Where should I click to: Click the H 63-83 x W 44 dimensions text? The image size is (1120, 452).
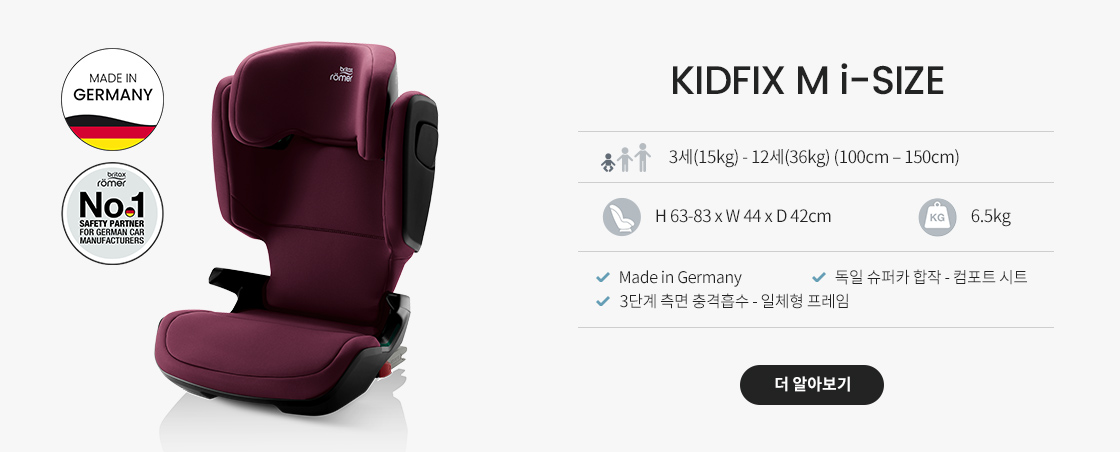point(743,216)
